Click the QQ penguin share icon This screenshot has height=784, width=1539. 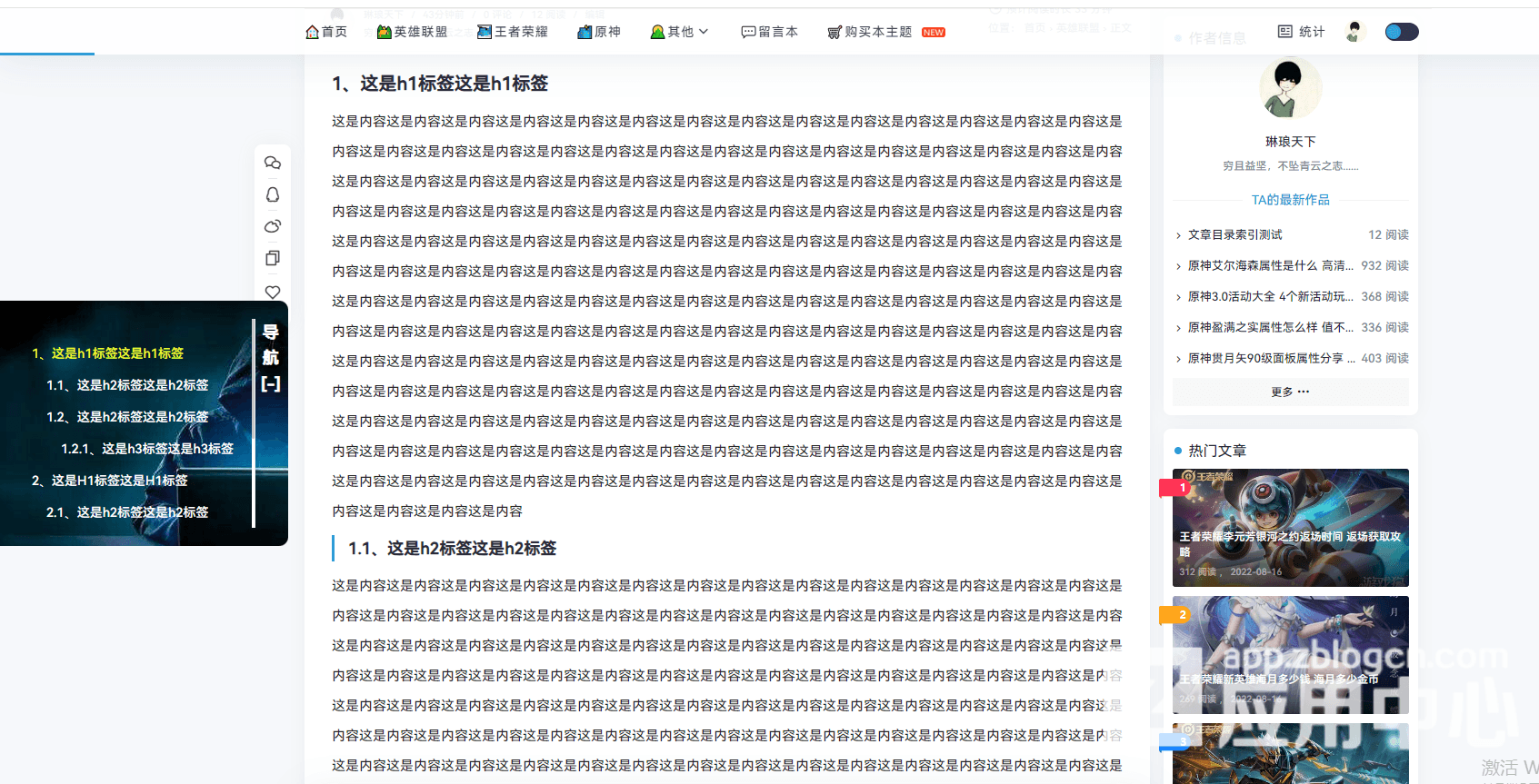(x=273, y=194)
